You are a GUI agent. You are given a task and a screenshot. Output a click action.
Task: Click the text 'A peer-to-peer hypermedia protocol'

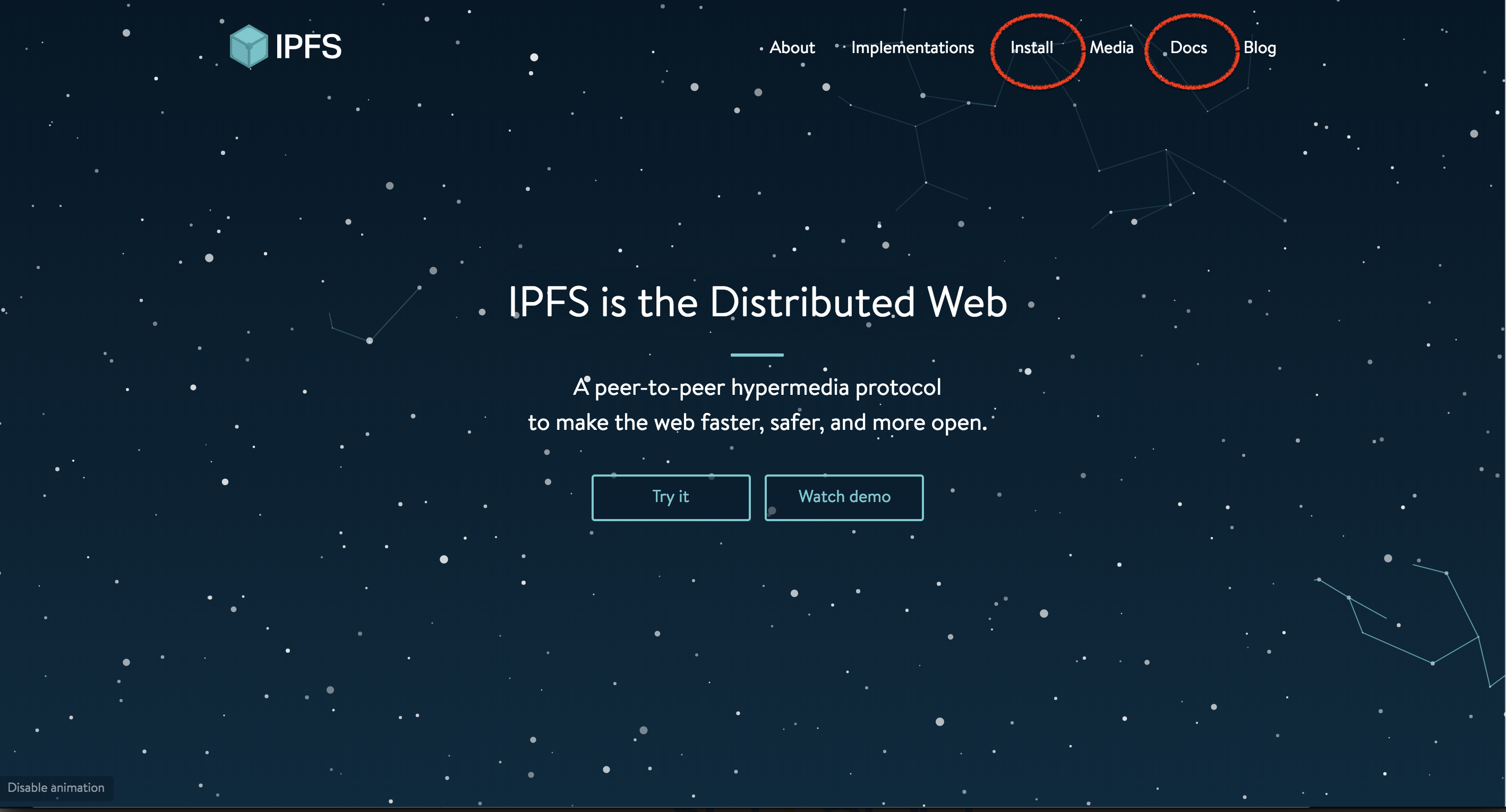tap(757, 387)
